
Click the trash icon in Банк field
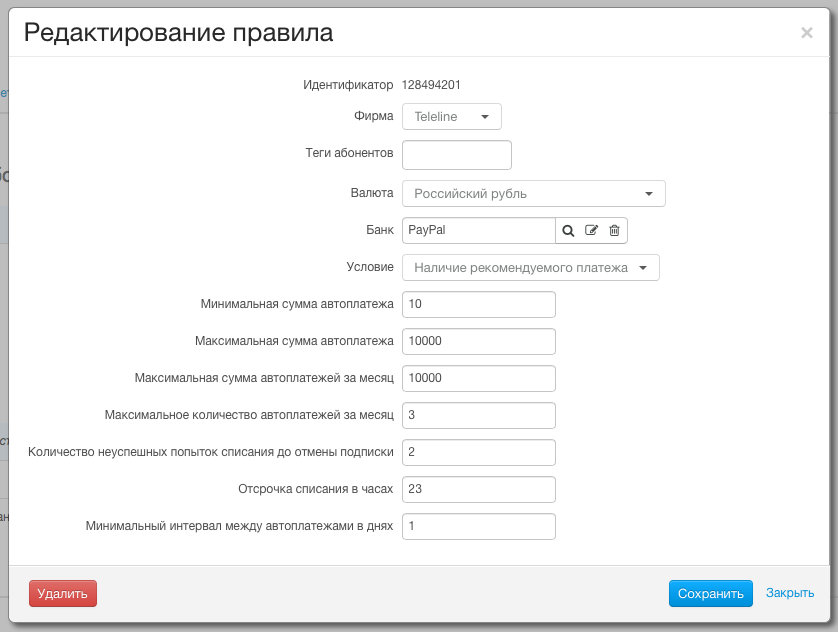pyautogui.click(x=615, y=230)
